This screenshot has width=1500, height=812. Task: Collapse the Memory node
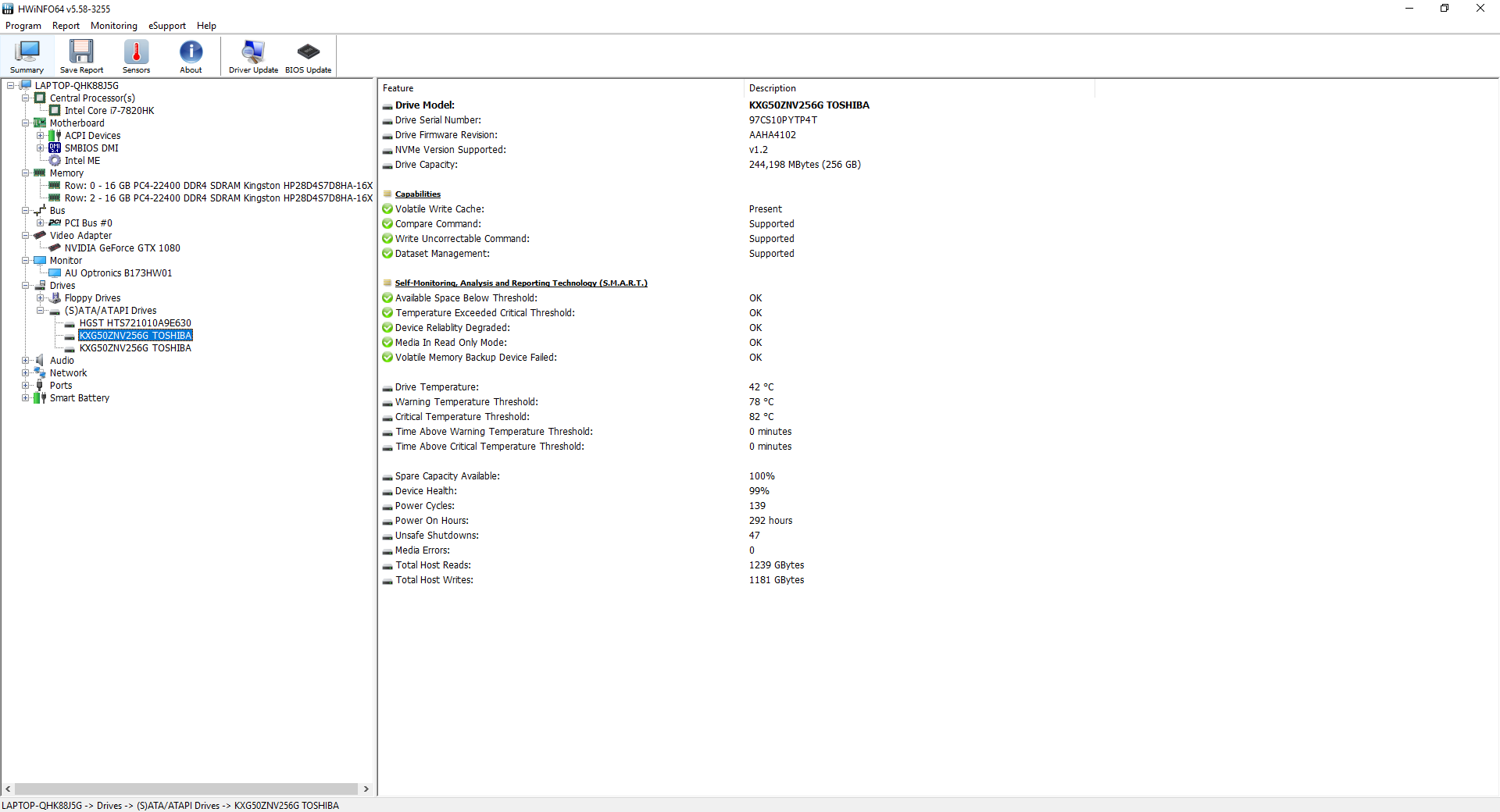pyautogui.click(x=26, y=173)
